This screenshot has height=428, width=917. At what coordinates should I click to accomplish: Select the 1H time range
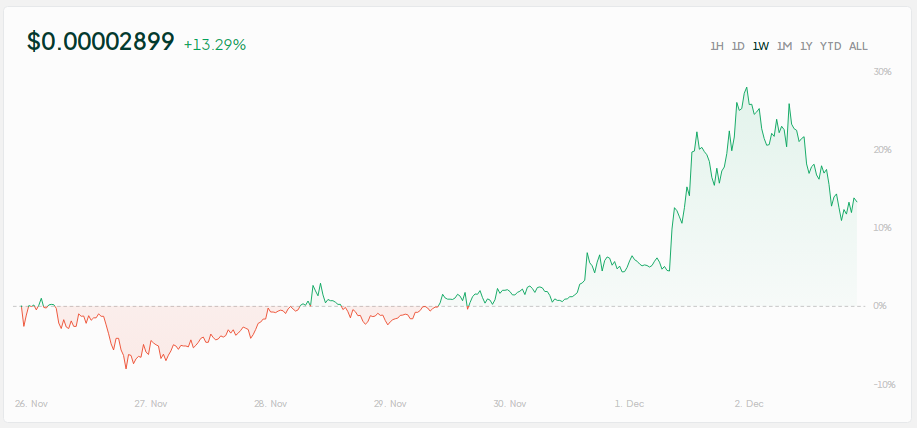716,46
